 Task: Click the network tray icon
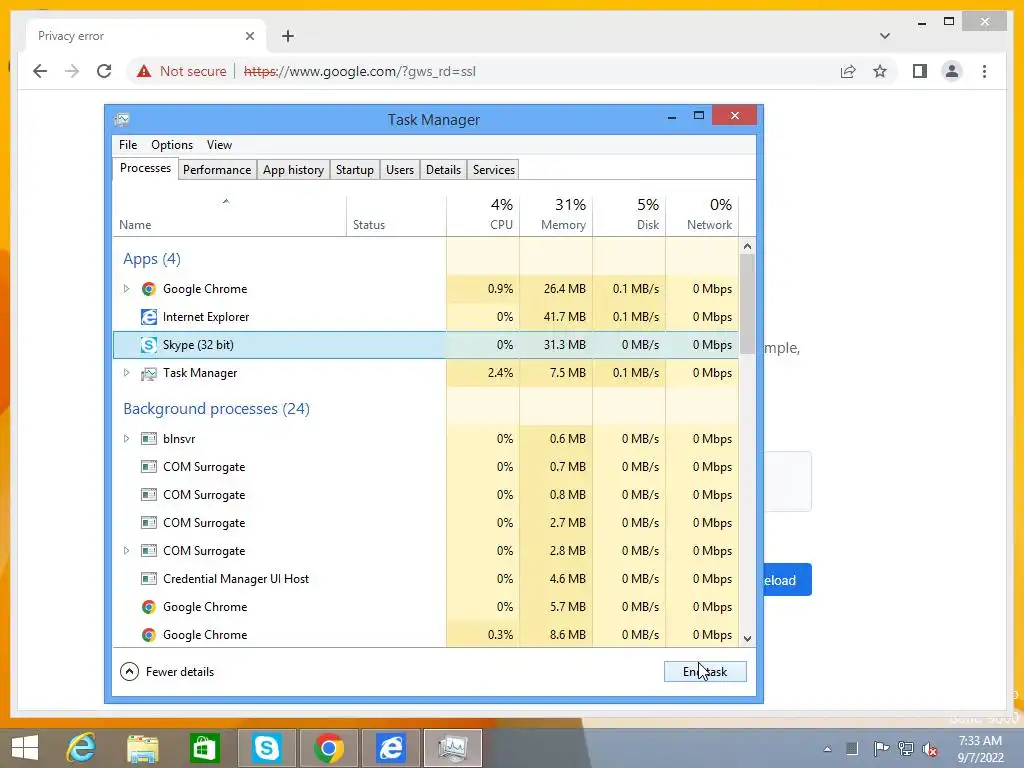point(906,749)
